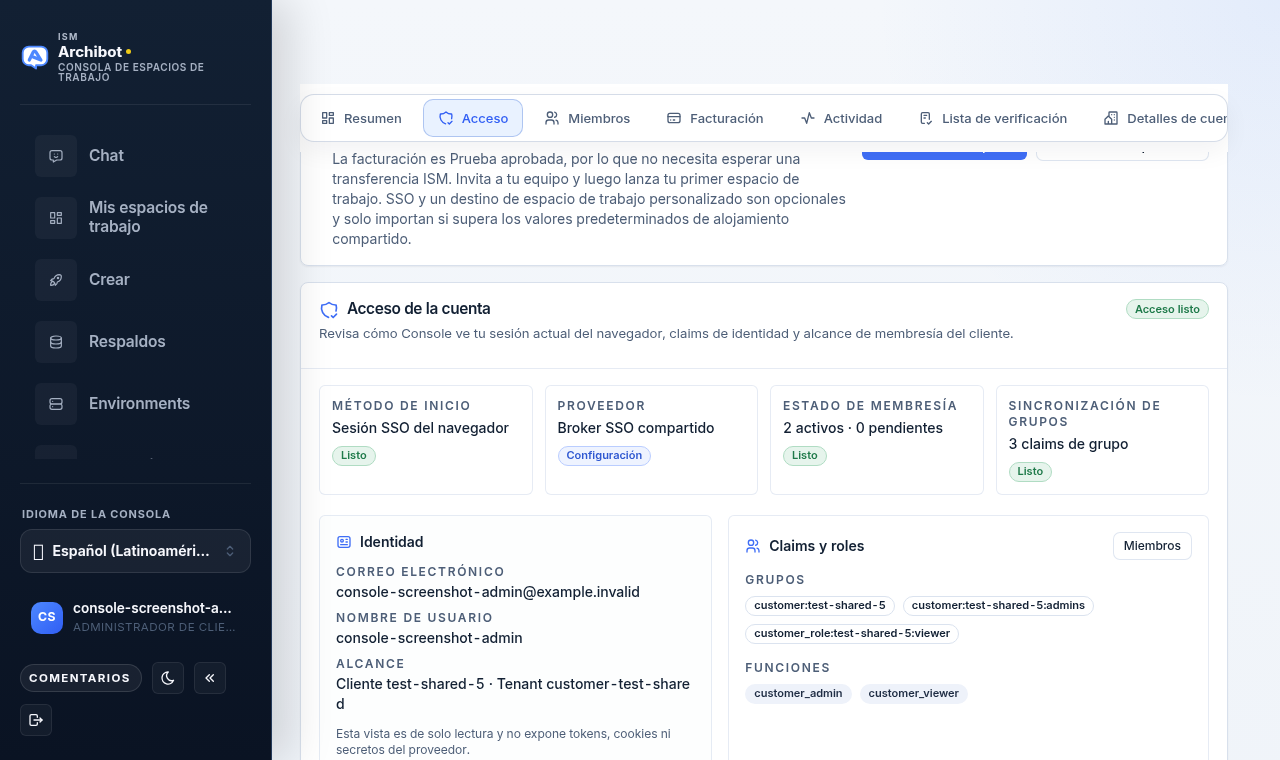Click the Mis espacios de trabajo grid icon
This screenshot has width=1280, height=760.
tap(56, 218)
